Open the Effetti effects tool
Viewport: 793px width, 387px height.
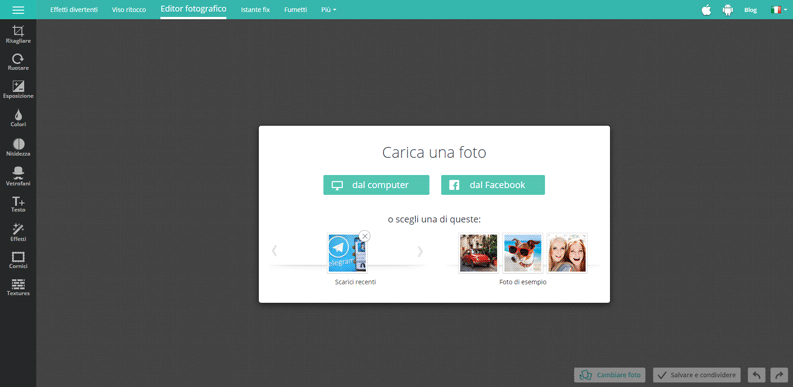(x=18, y=232)
